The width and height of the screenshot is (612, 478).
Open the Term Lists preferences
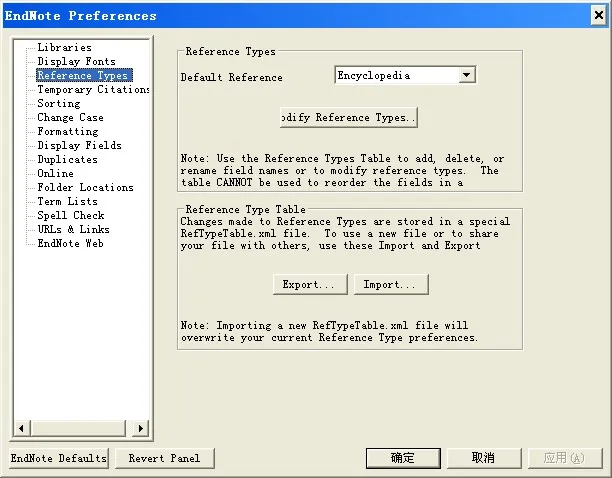(68, 202)
